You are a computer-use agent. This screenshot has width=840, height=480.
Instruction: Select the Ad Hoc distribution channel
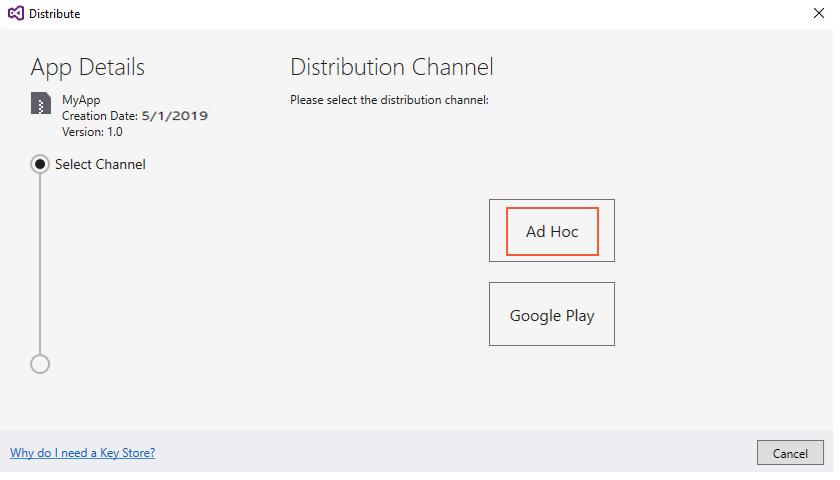(x=552, y=231)
